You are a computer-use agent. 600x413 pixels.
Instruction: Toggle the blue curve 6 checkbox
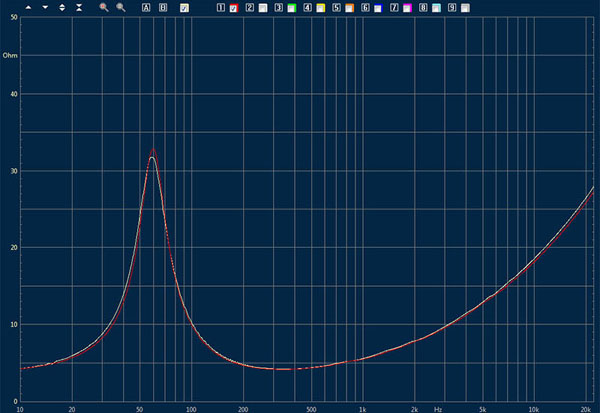click(378, 8)
